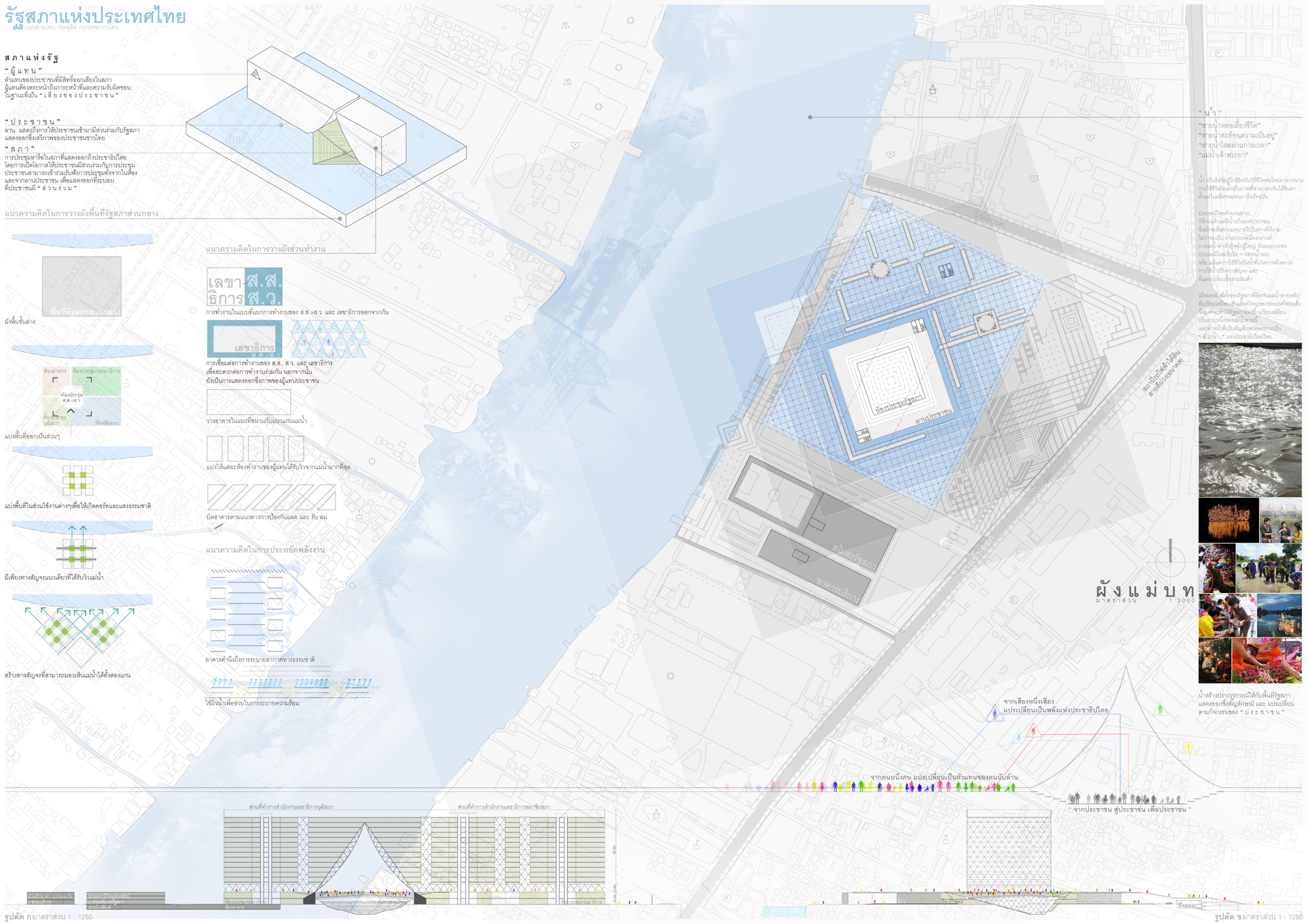Select the blue triangle person figure
This screenshot has height=924, width=1308.
995,713
